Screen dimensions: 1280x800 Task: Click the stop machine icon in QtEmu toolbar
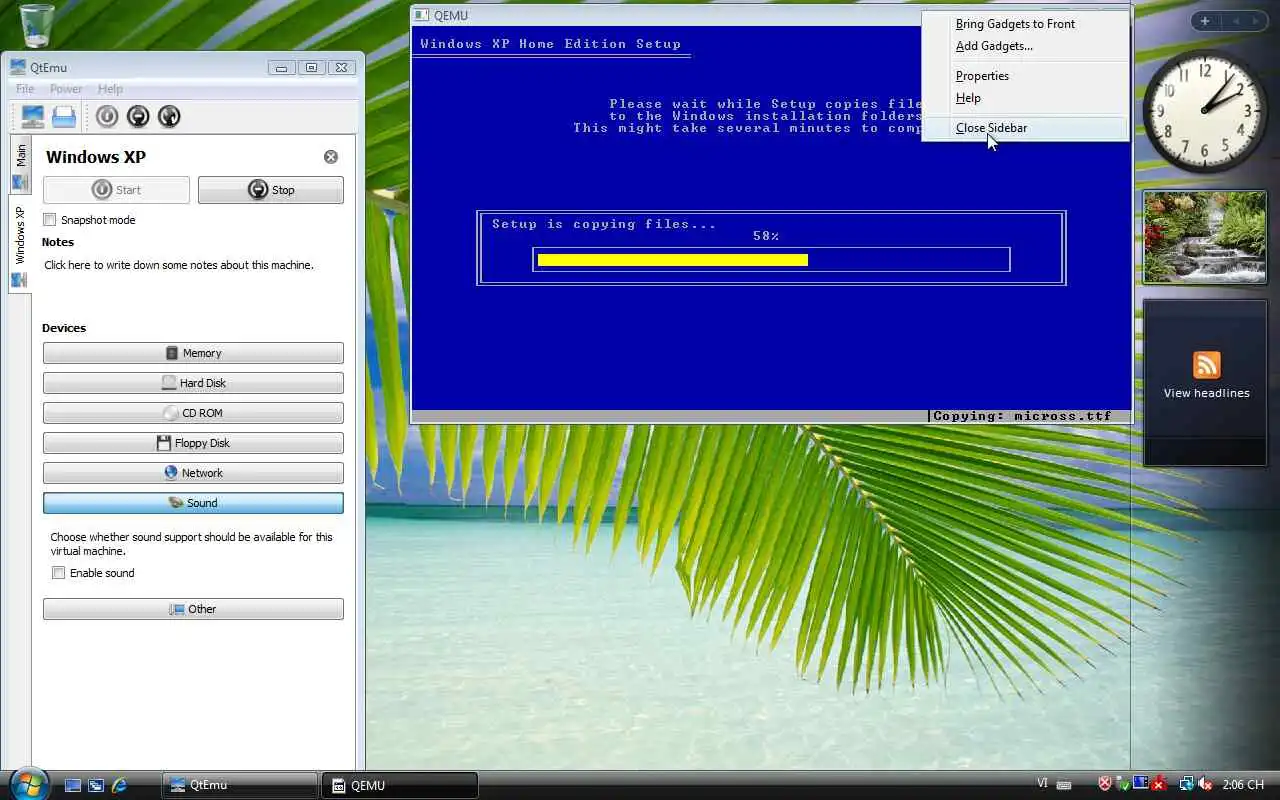click(x=138, y=116)
